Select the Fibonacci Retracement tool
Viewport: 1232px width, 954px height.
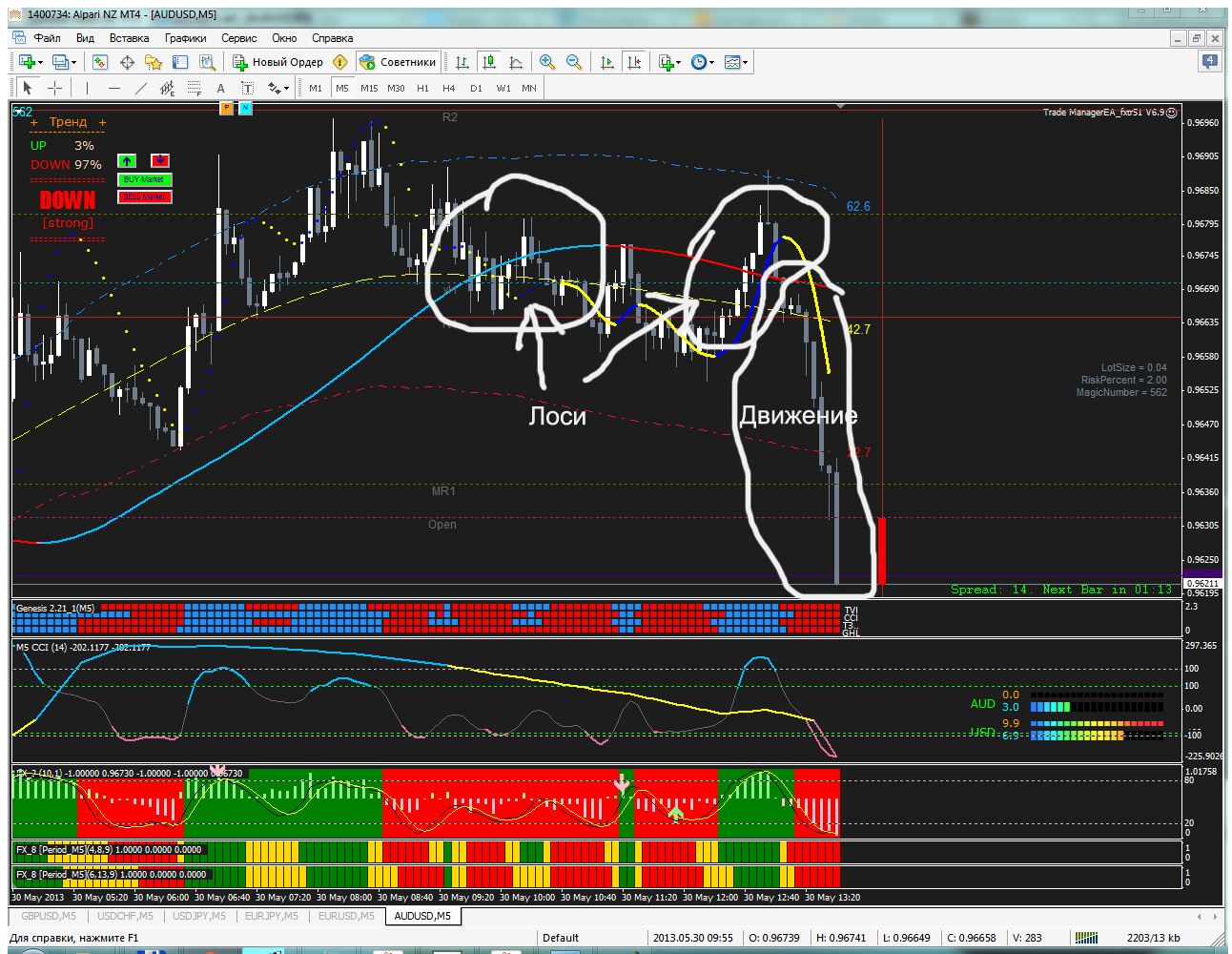point(195,88)
